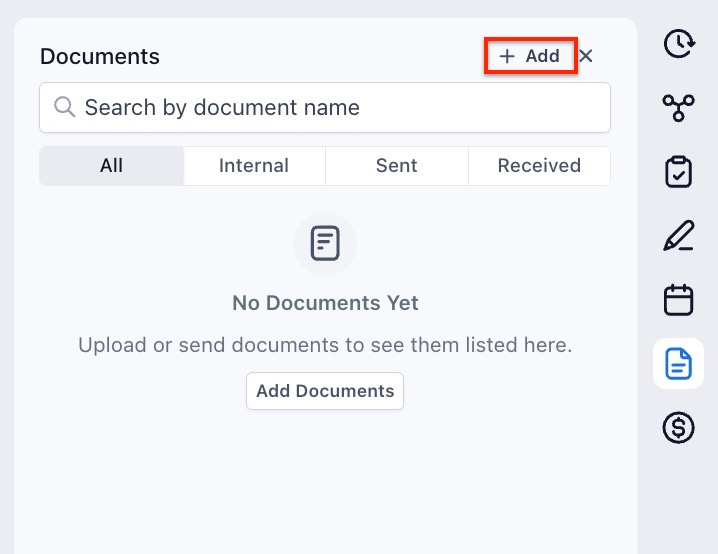Click the No Documents Yet message
Viewport: 718px width, 554px height.
(x=325, y=303)
